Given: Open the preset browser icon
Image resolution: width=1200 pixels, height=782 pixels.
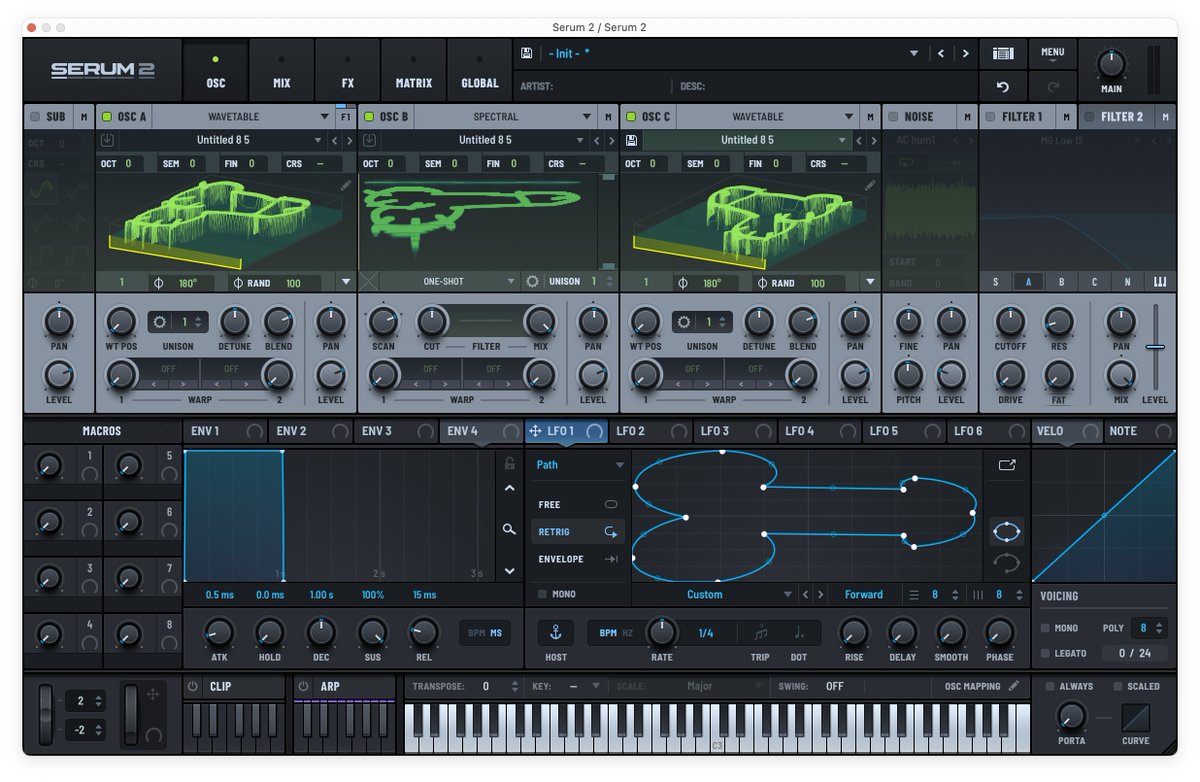Looking at the screenshot, I should click(1003, 53).
